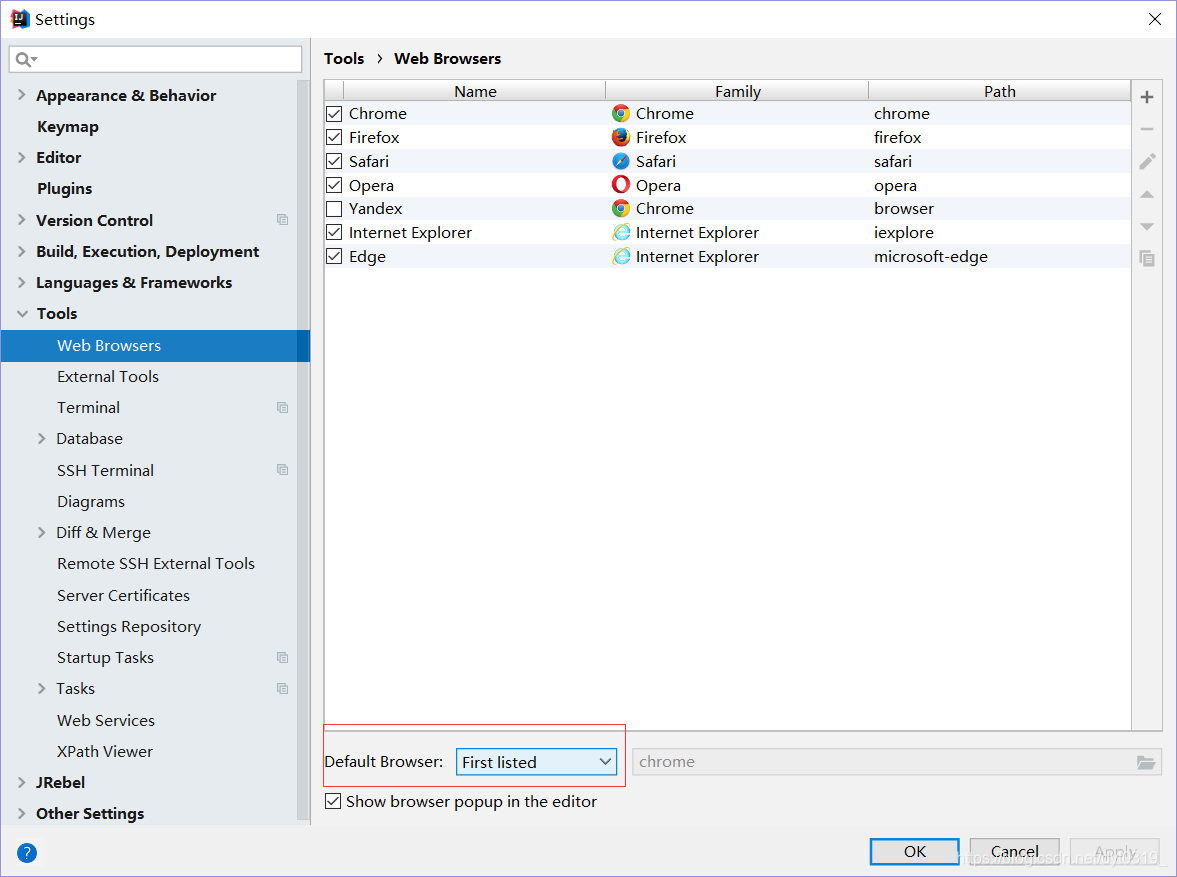Image resolution: width=1177 pixels, height=877 pixels.
Task: Open the Default Browser dropdown
Action: (x=536, y=762)
